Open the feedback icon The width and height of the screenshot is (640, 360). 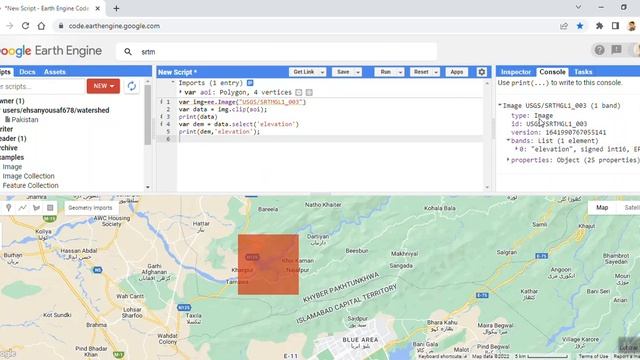(616, 50)
